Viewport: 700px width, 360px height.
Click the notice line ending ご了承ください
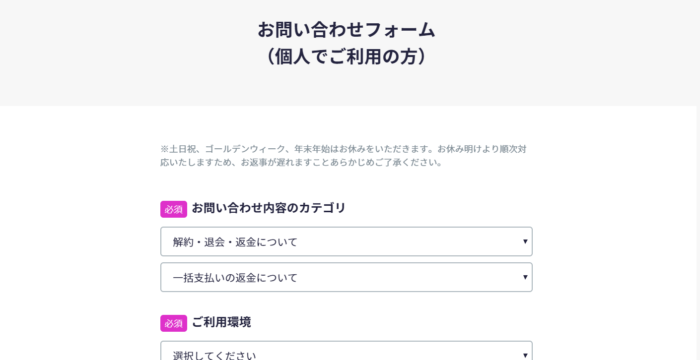301,163
